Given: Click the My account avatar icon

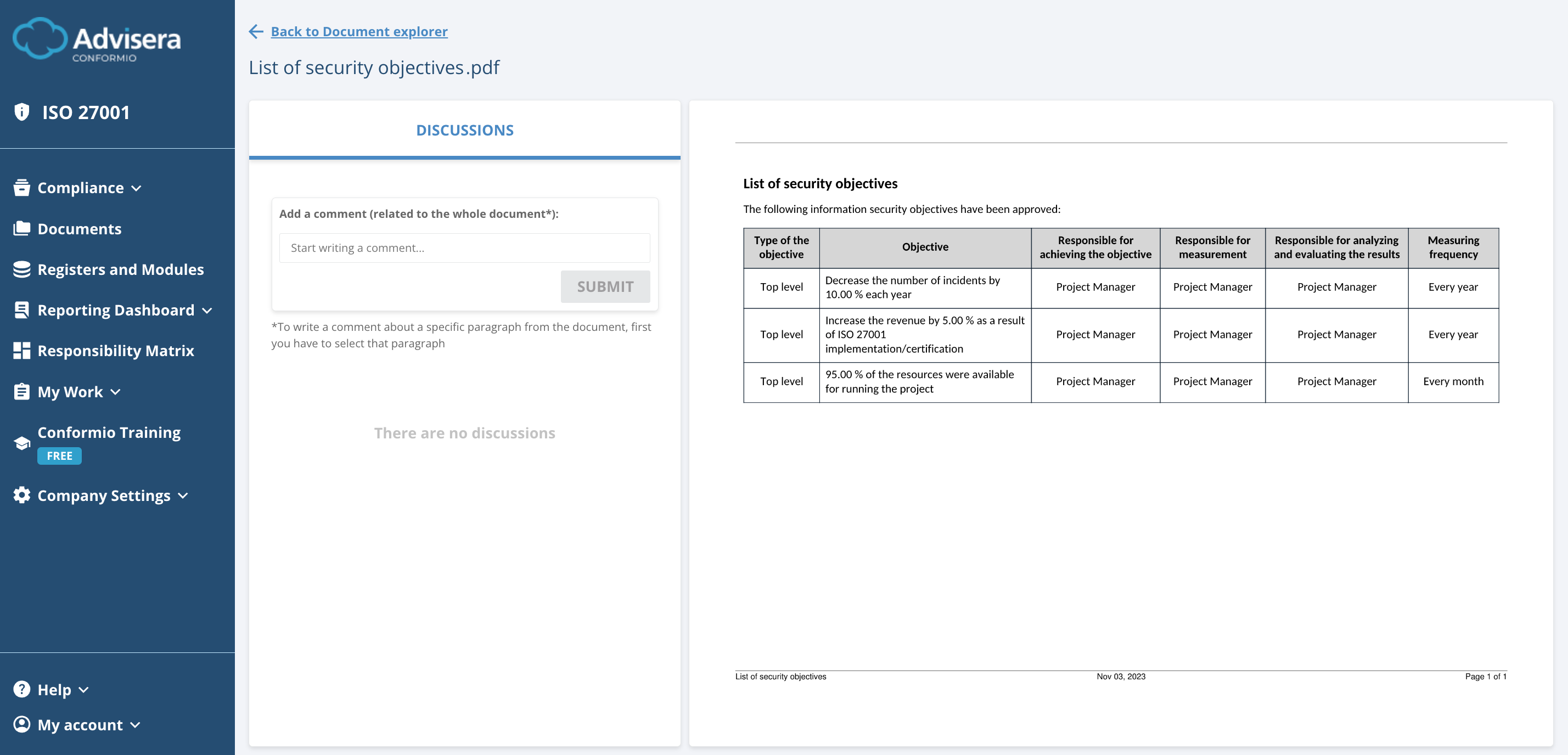Looking at the screenshot, I should pyautogui.click(x=22, y=724).
